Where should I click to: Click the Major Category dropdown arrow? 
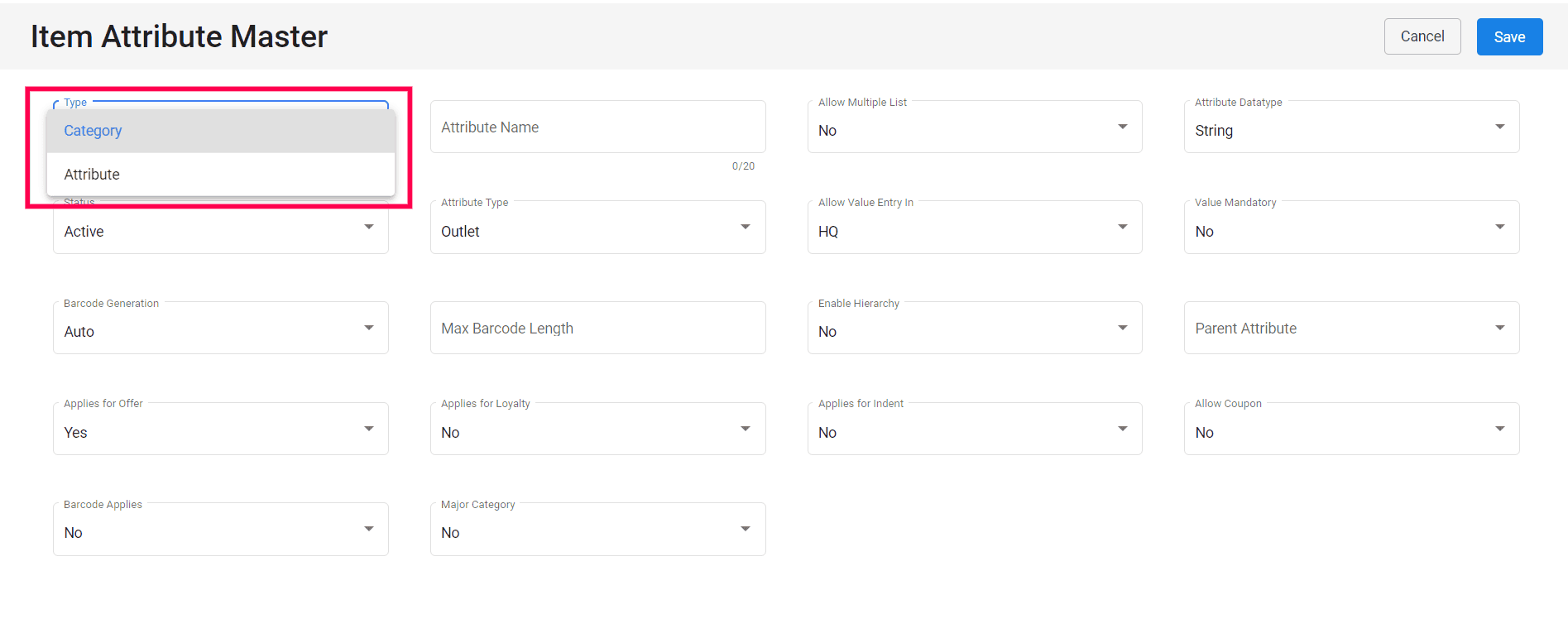746,530
